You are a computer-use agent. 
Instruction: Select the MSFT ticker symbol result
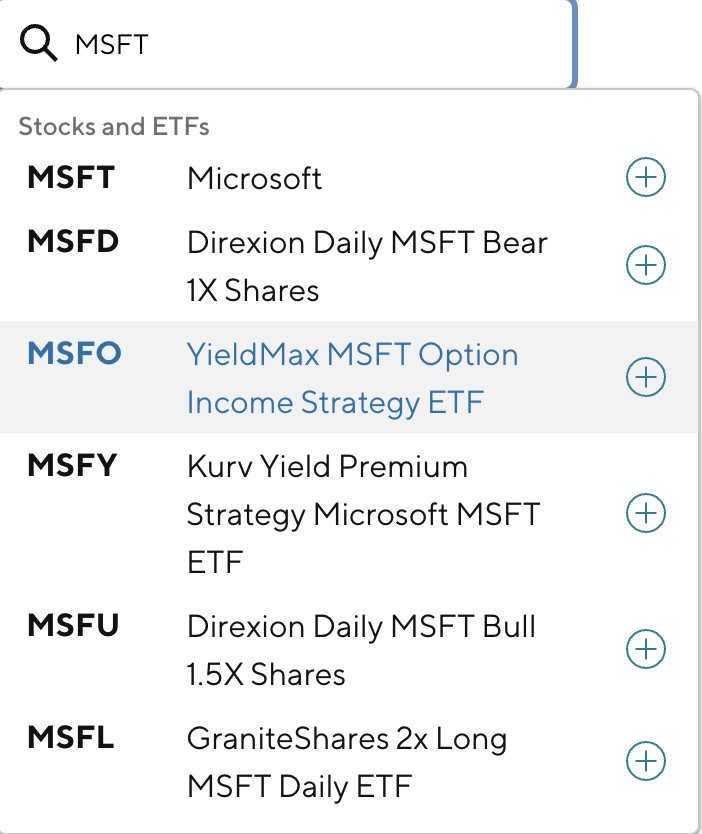point(71,178)
